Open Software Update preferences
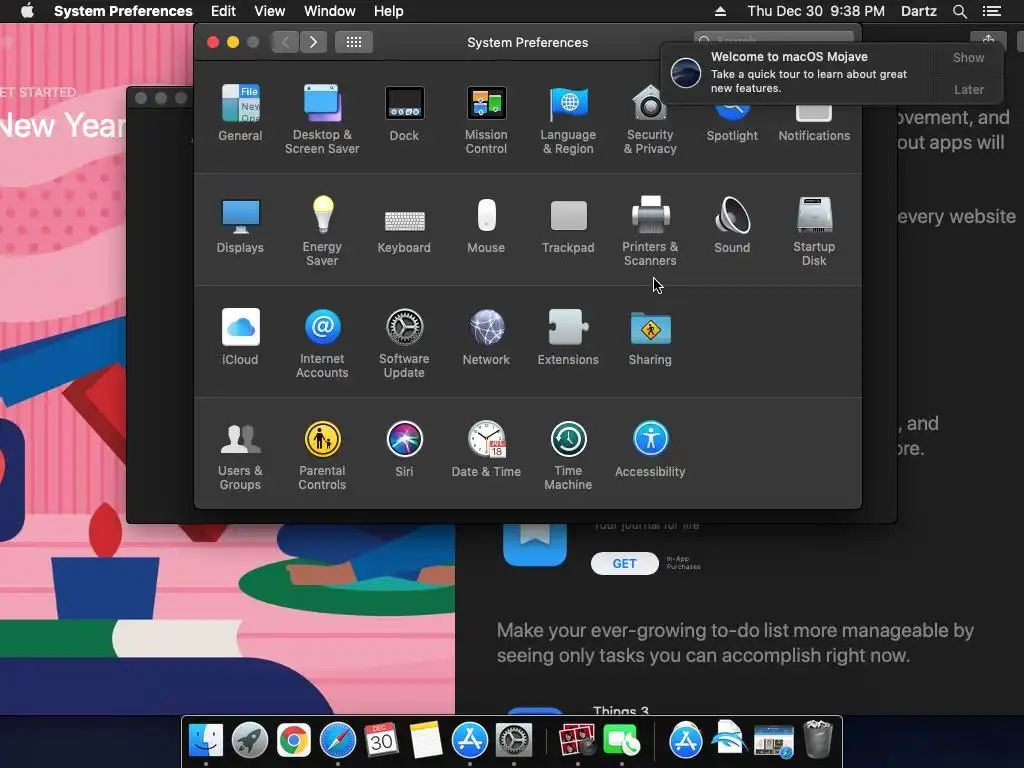The image size is (1024, 768). click(404, 344)
